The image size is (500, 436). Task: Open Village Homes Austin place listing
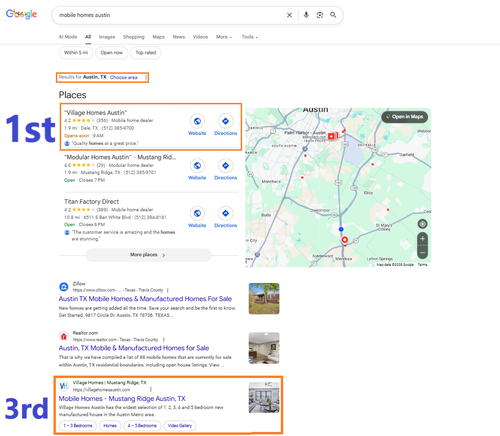pyautogui.click(x=95, y=113)
